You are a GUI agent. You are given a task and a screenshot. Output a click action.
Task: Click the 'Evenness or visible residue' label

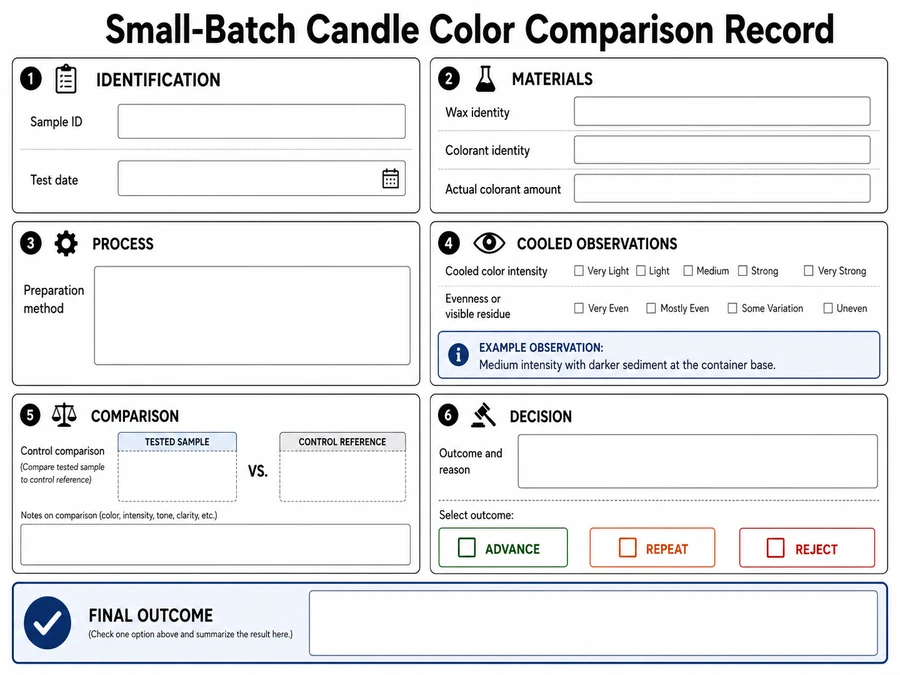click(478, 306)
